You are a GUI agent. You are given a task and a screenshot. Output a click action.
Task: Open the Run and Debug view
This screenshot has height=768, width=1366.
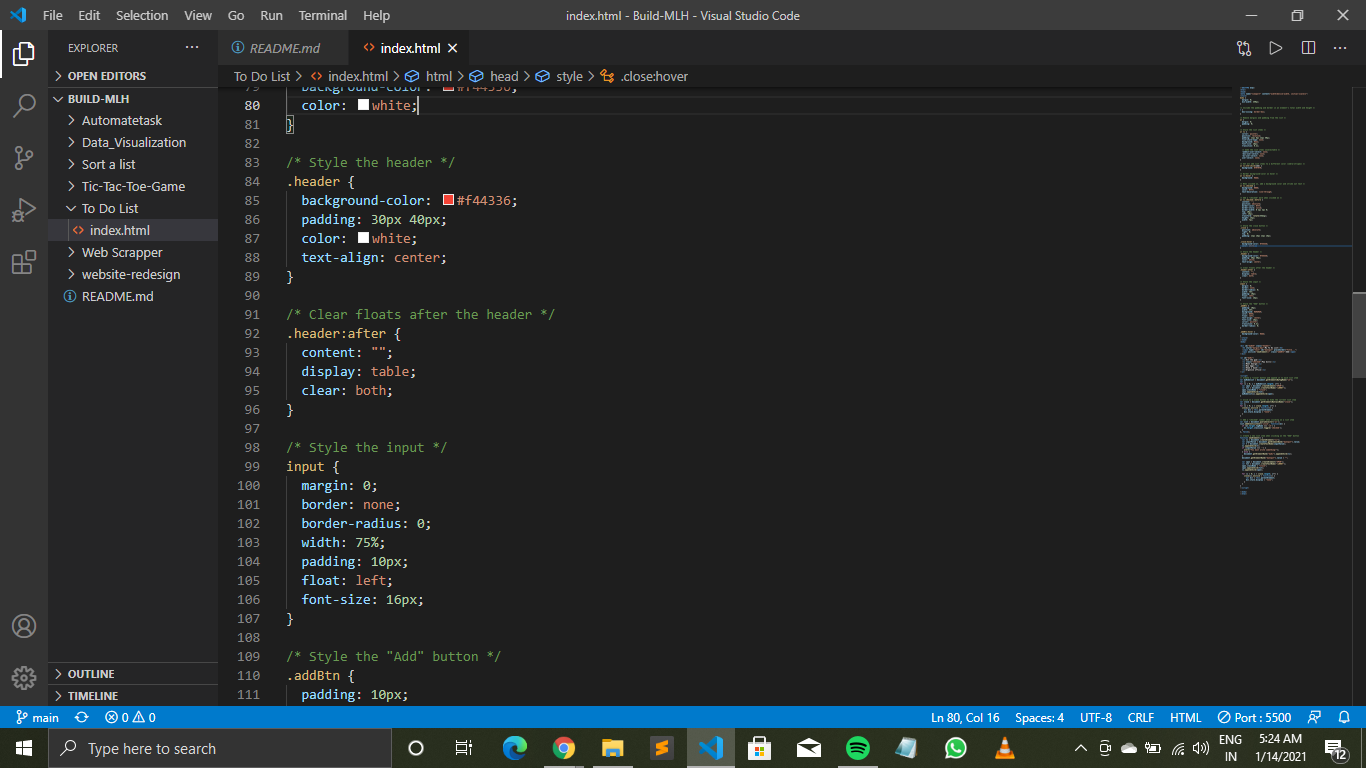[24, 210]
